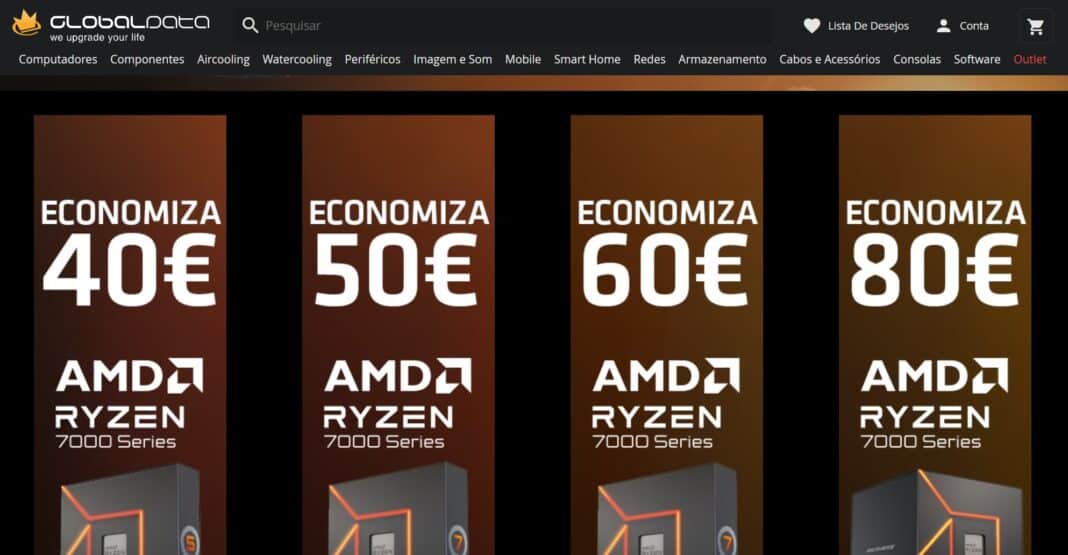Viewport: 1068px width, 555px height.
Task: Select the Economiza 60€ Ryzen banner
Action: coord(667,335)
